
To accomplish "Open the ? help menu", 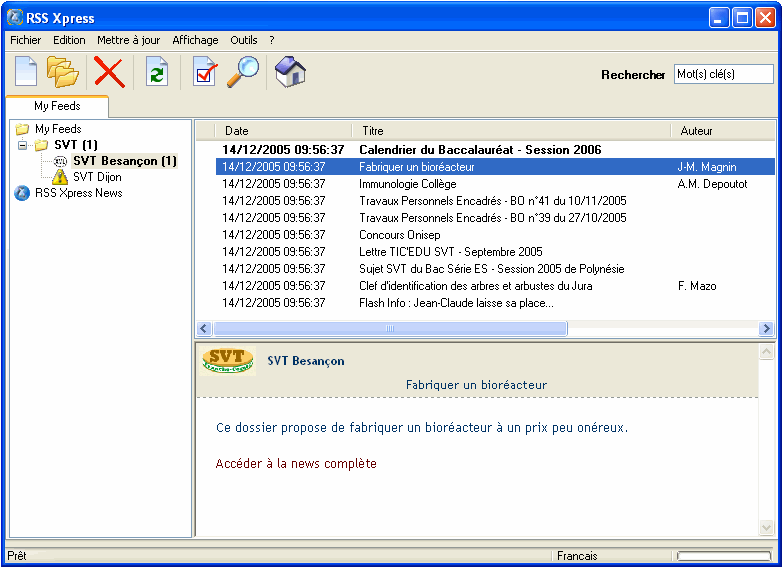I will 272,40.
